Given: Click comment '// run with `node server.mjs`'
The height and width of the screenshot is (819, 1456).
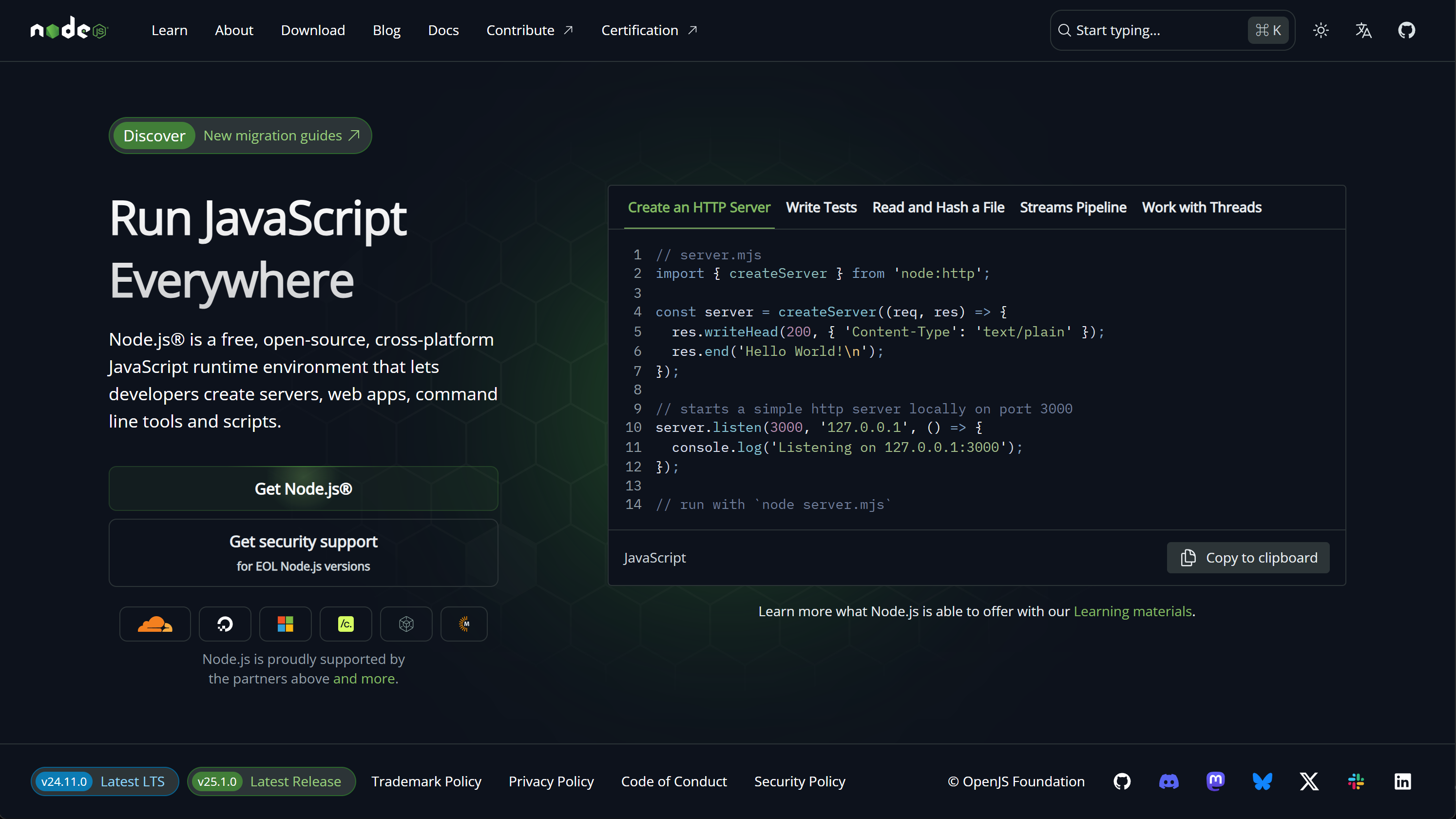Looking at the screenshot, I should (773, 504).
